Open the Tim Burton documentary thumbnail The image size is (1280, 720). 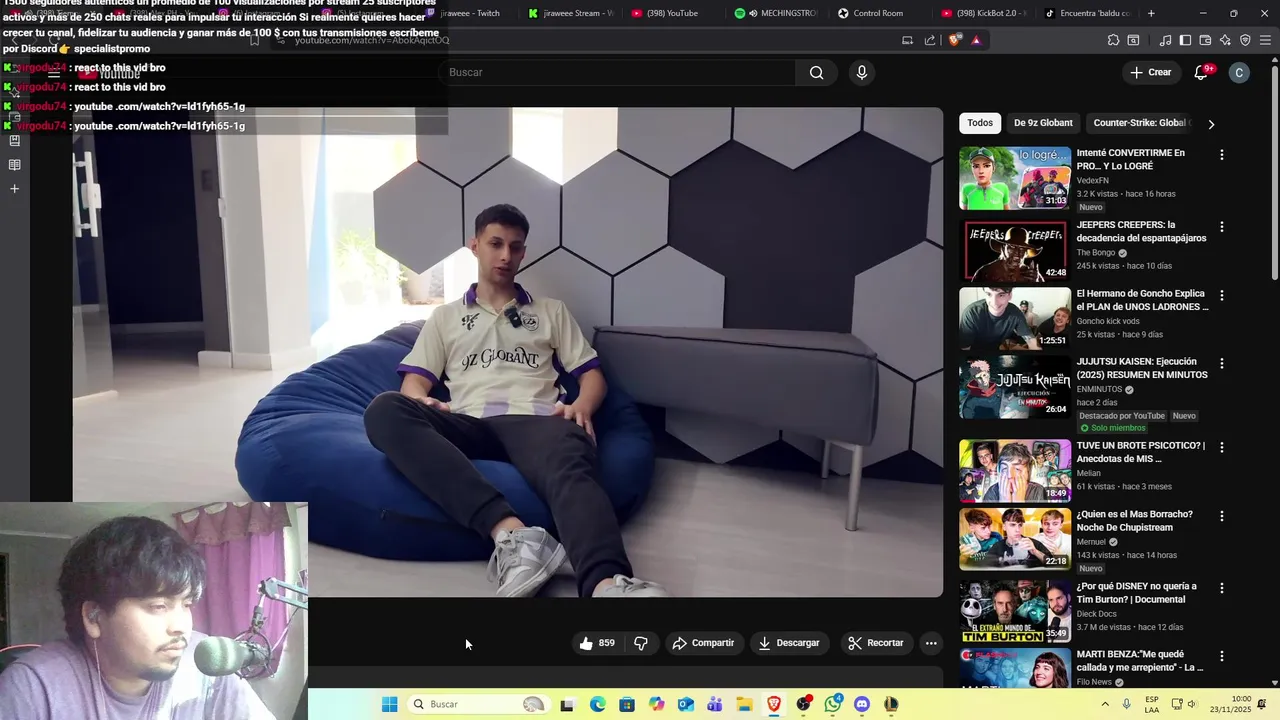(x=1015, y=611)
